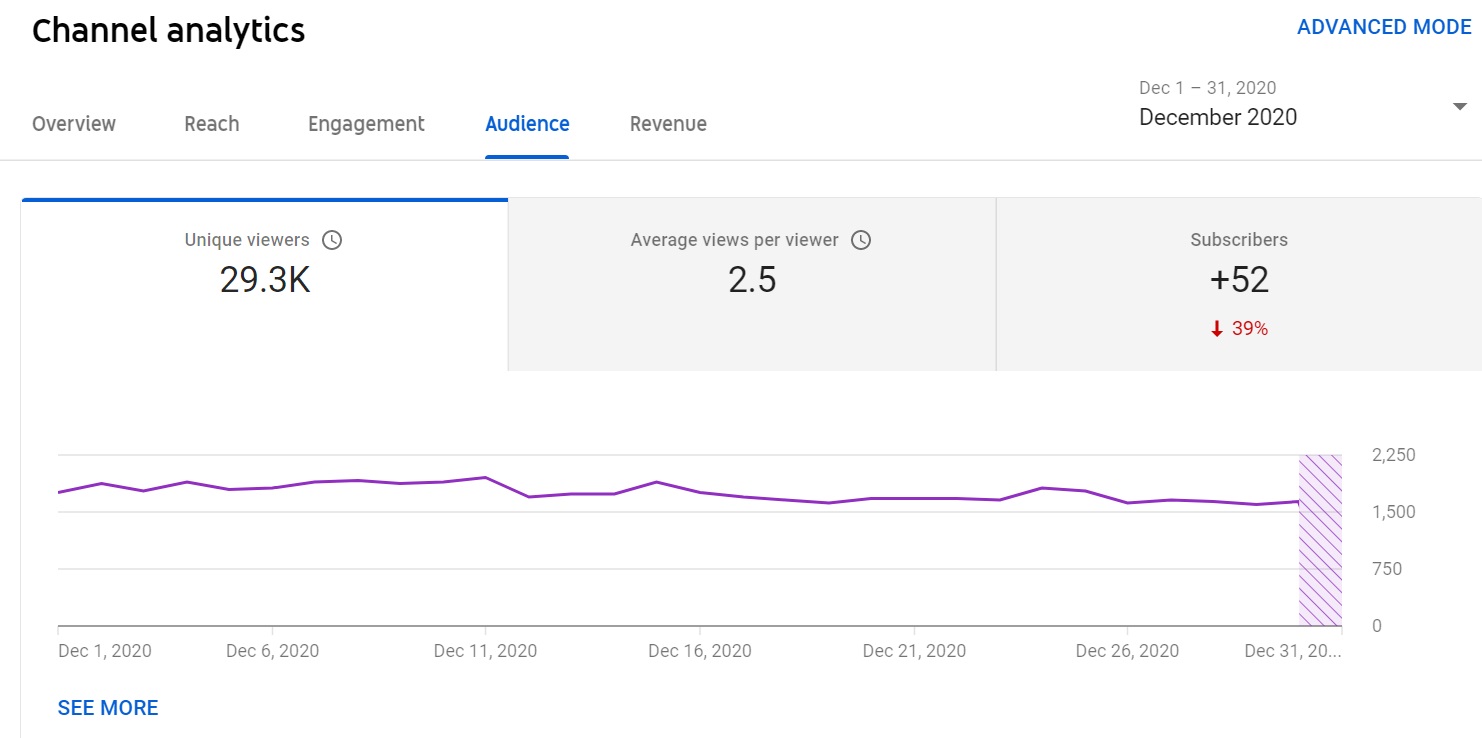Click the Dec 1, 2020 axis label

point(105,651)
